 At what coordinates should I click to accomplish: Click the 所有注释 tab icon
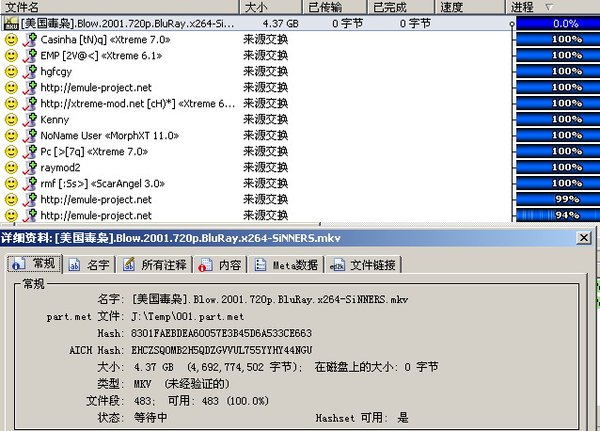tap(129, 264)
